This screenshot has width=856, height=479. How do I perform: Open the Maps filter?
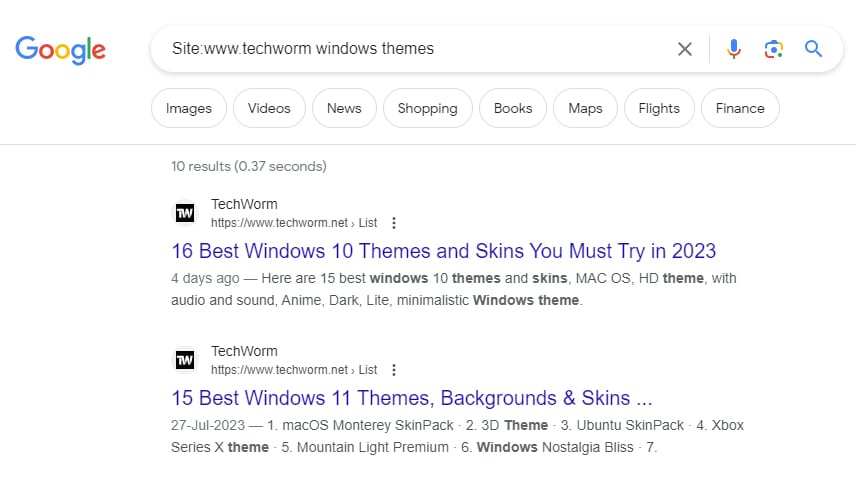click(x=585, y=108)
